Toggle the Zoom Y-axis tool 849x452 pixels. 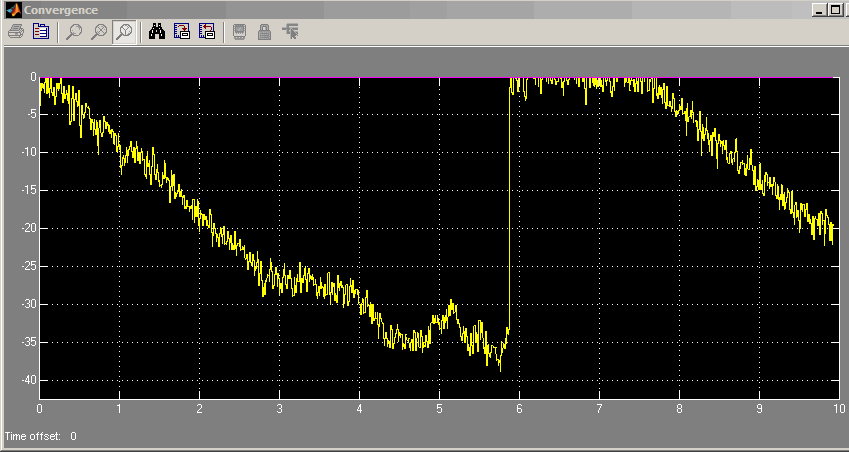124,31
